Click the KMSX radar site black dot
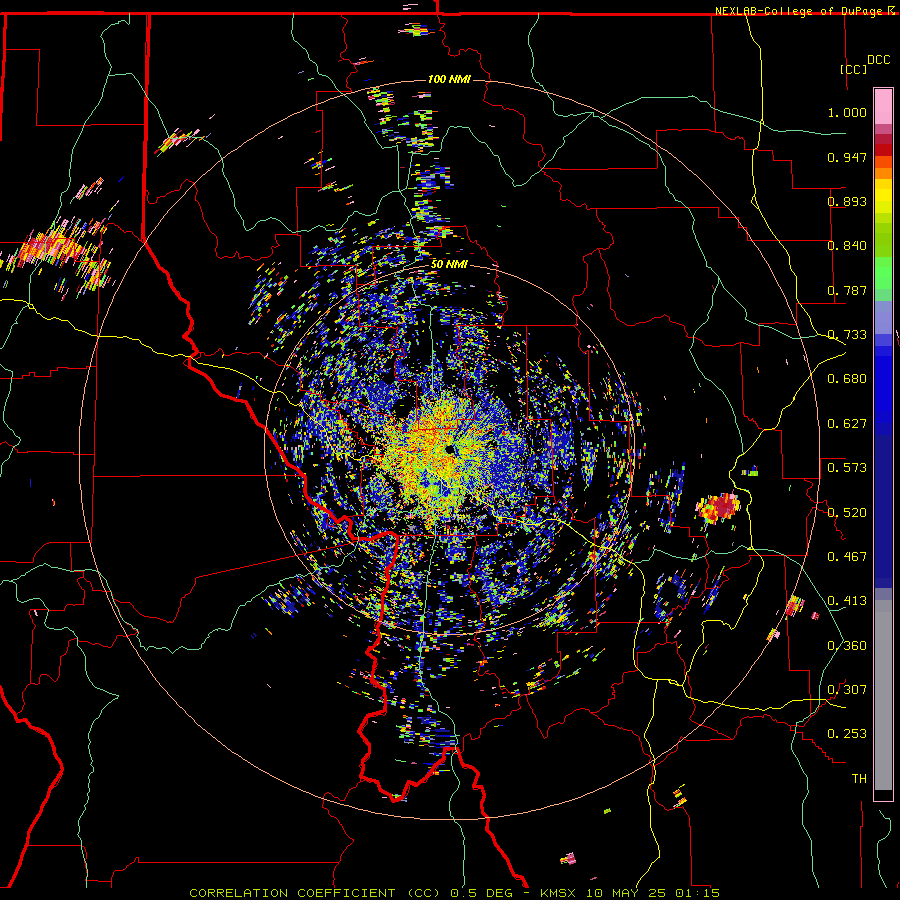Image resolution: width=900 pixels, height=900 pixels. click(449, 449)
